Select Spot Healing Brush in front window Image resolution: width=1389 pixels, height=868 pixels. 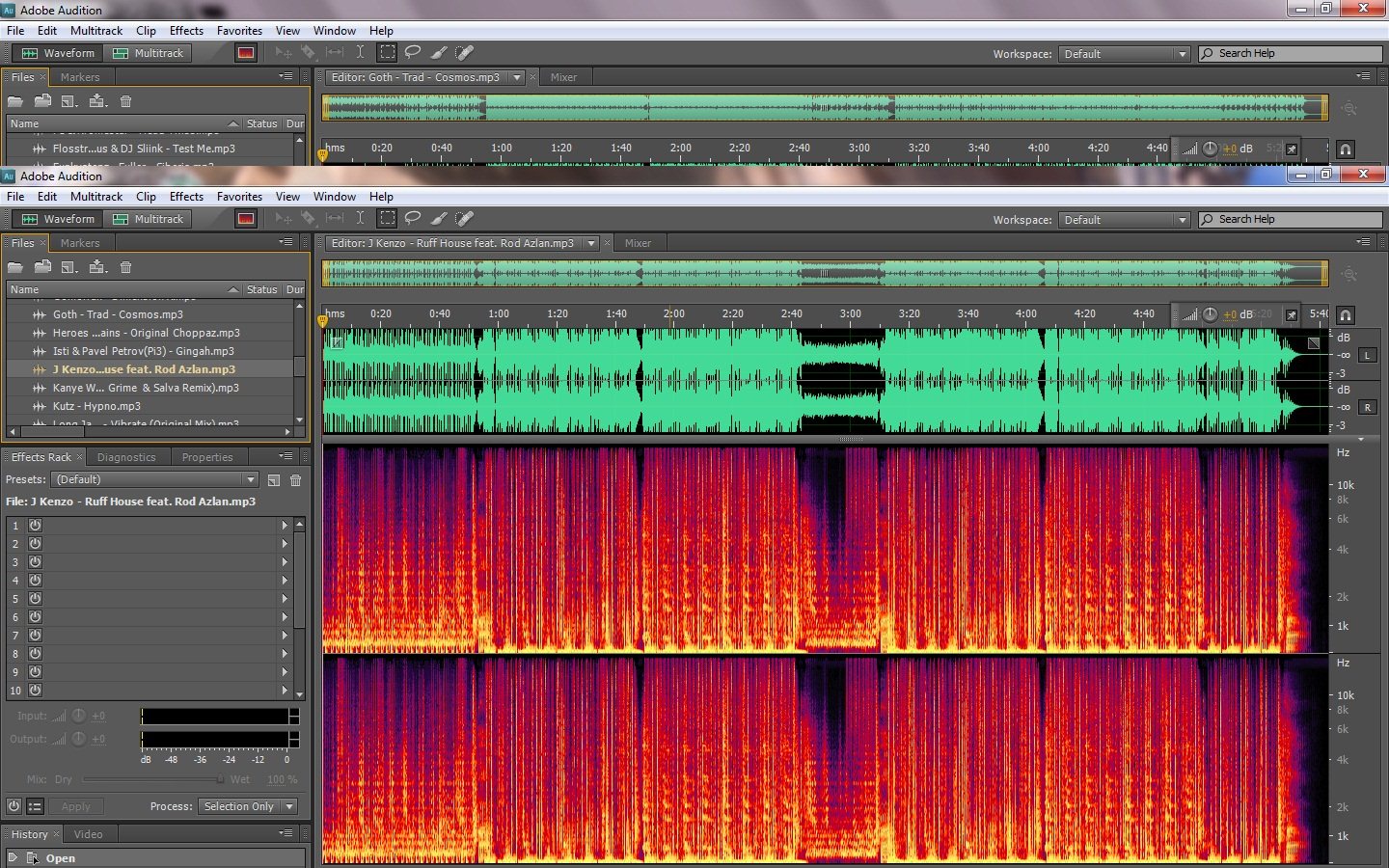pos(464,219)
